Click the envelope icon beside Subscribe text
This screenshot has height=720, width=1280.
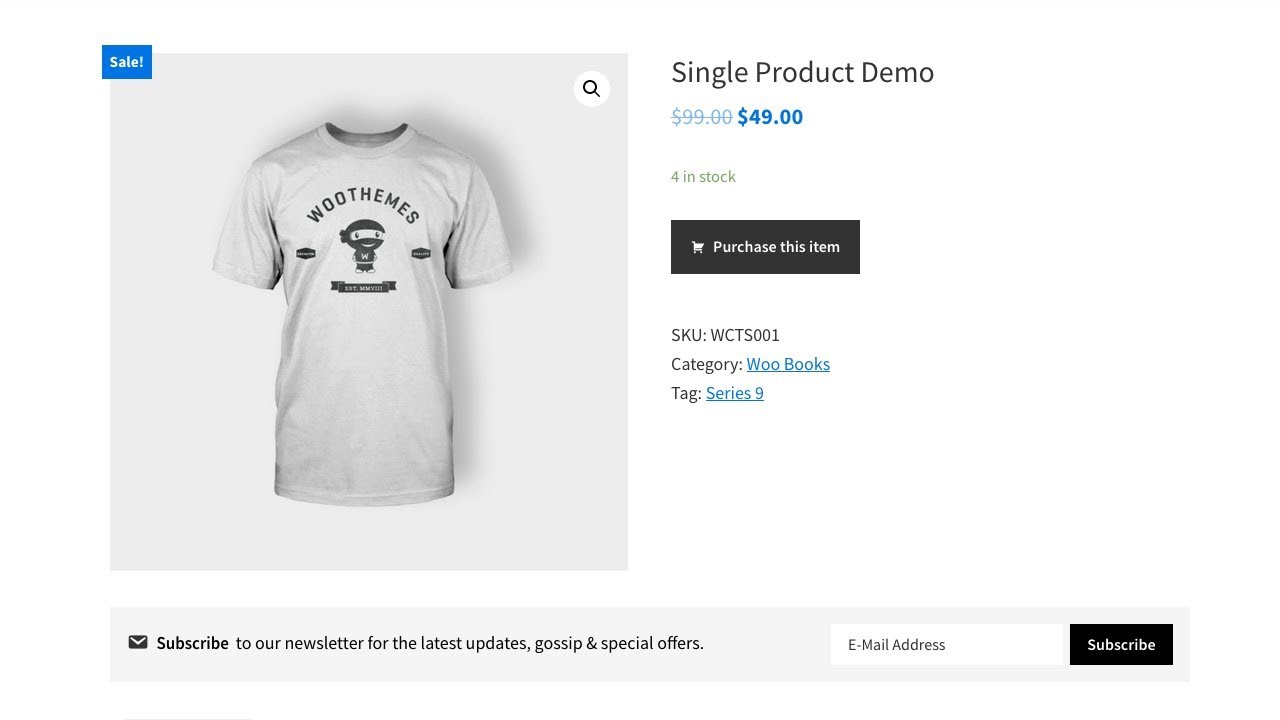click(138, 643)
